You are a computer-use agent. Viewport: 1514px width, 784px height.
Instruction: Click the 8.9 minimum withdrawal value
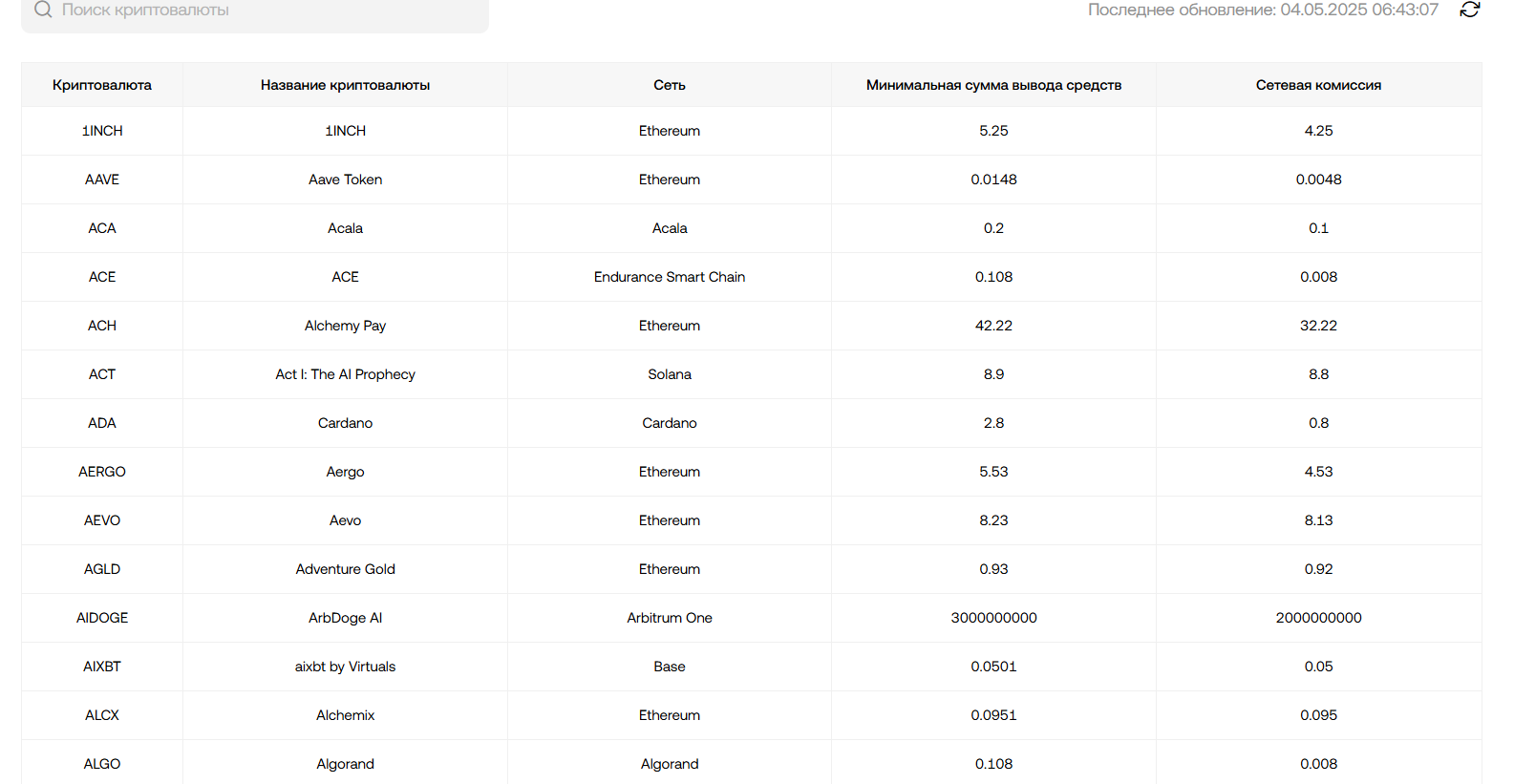coord(993,374)
